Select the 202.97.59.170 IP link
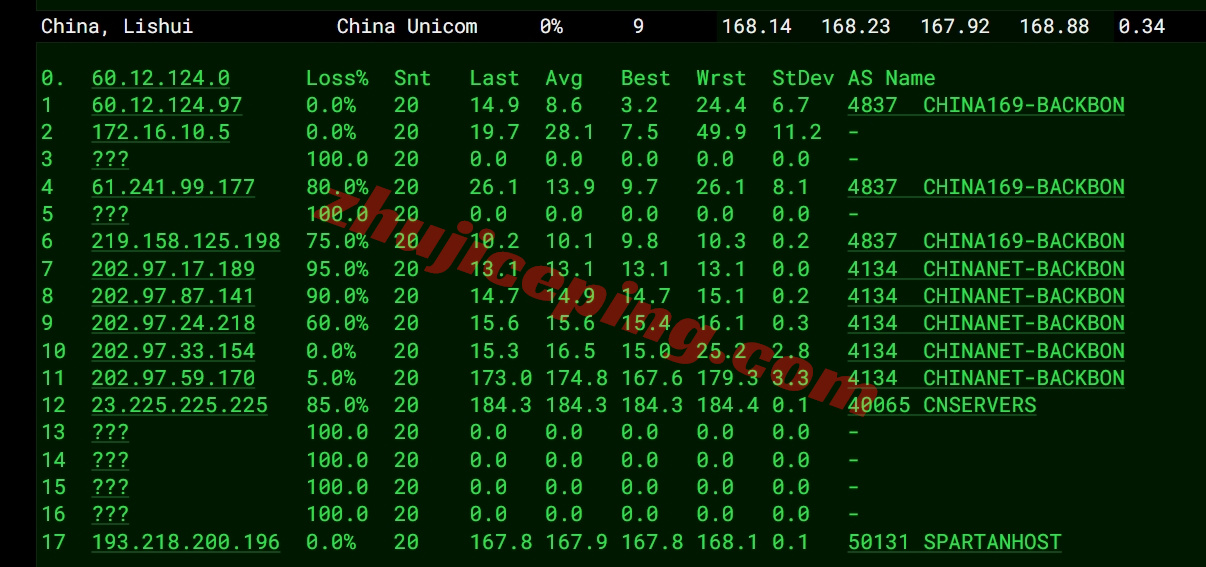This screenshot has height=567, width=1206. [x=173, y=378]
